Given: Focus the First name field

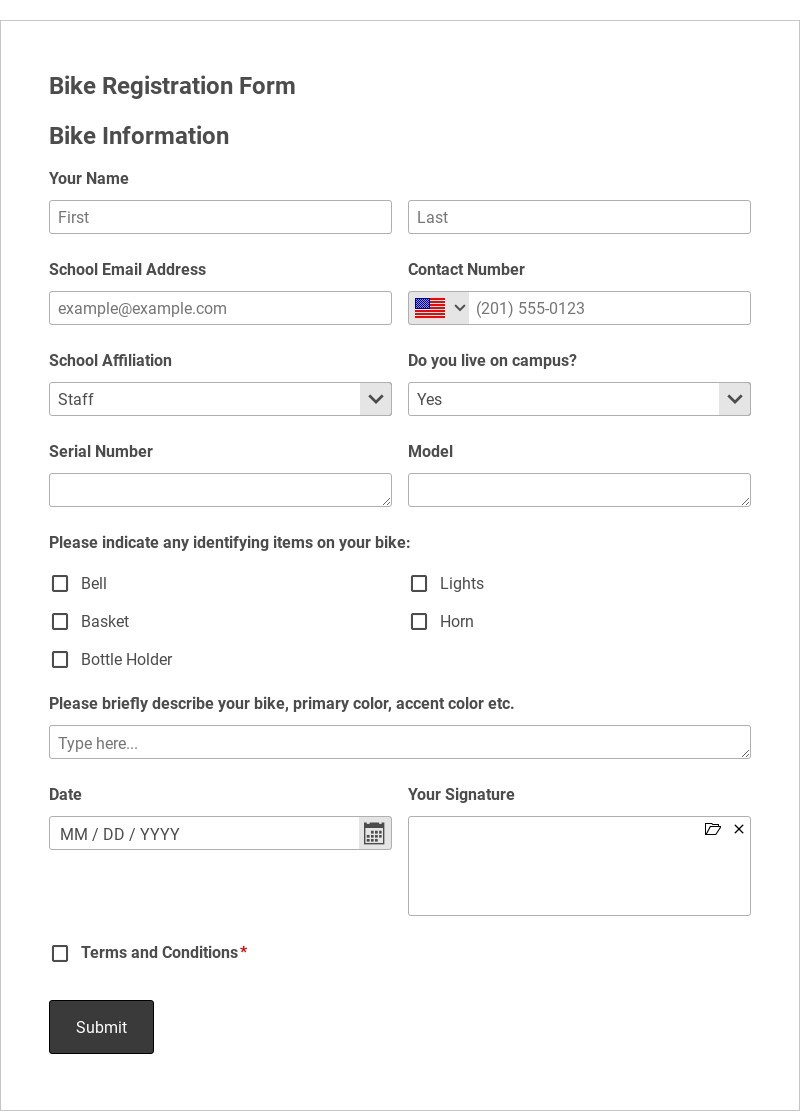Looking at the screenshot, I should tap(220, 217).
